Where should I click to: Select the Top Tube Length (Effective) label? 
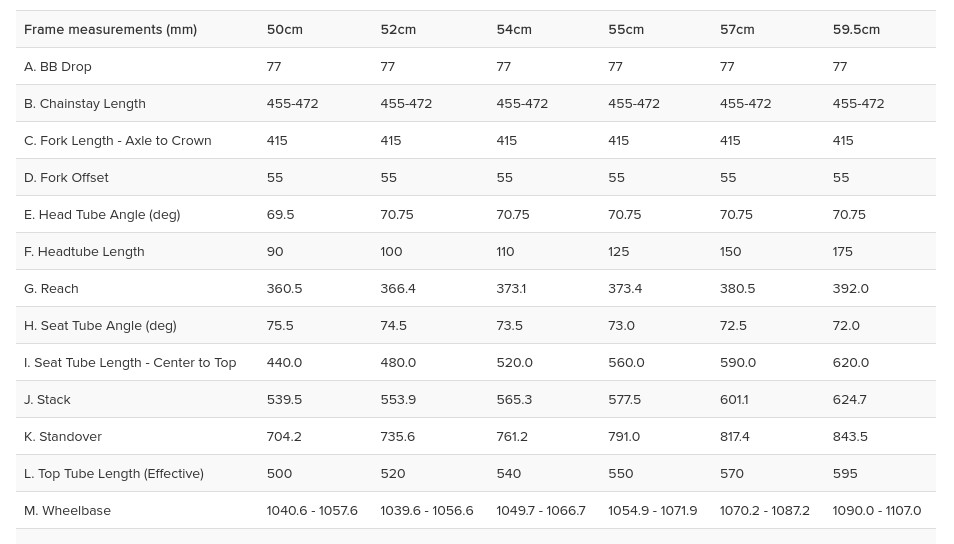pos(114,473)
